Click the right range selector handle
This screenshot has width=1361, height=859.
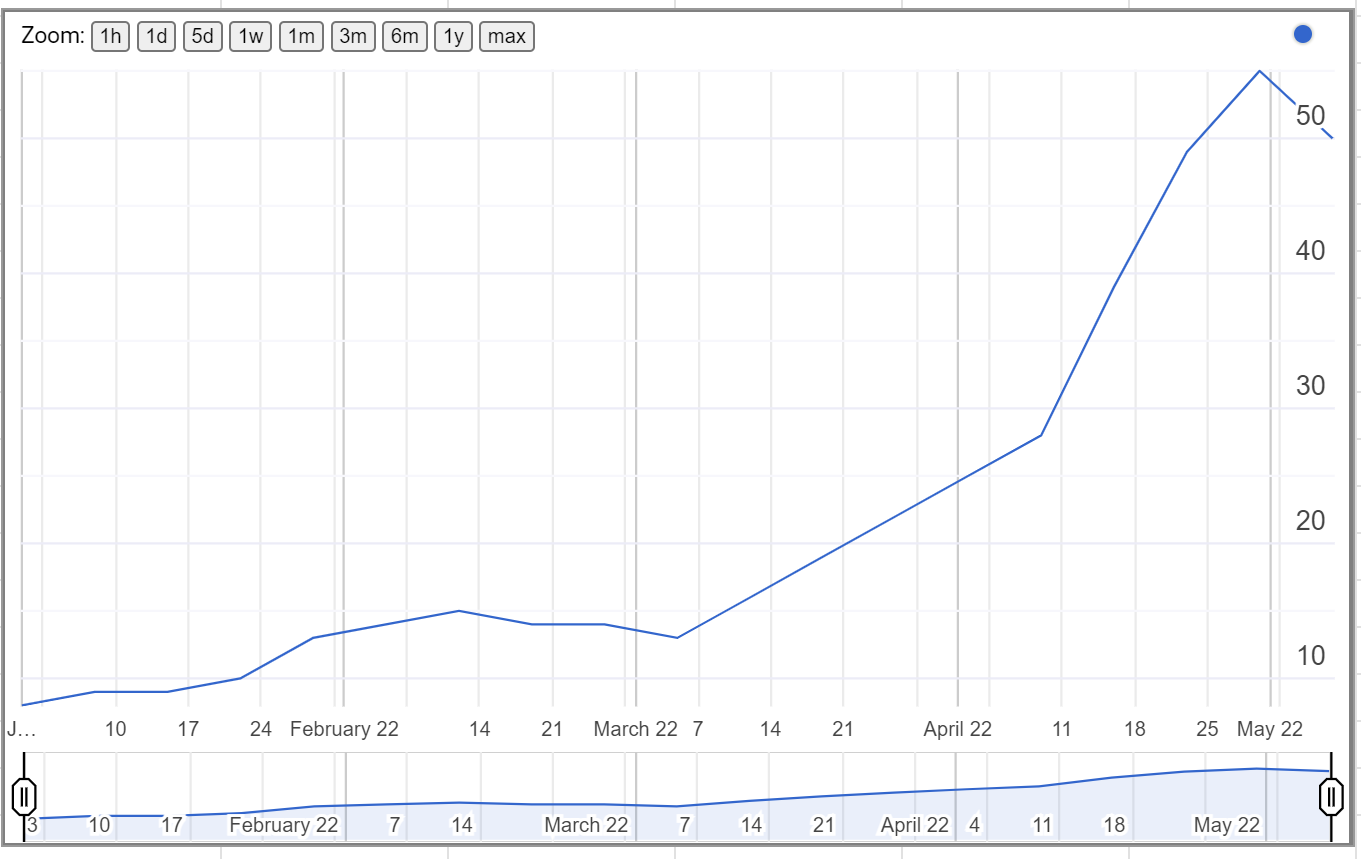click(1331, 797)
